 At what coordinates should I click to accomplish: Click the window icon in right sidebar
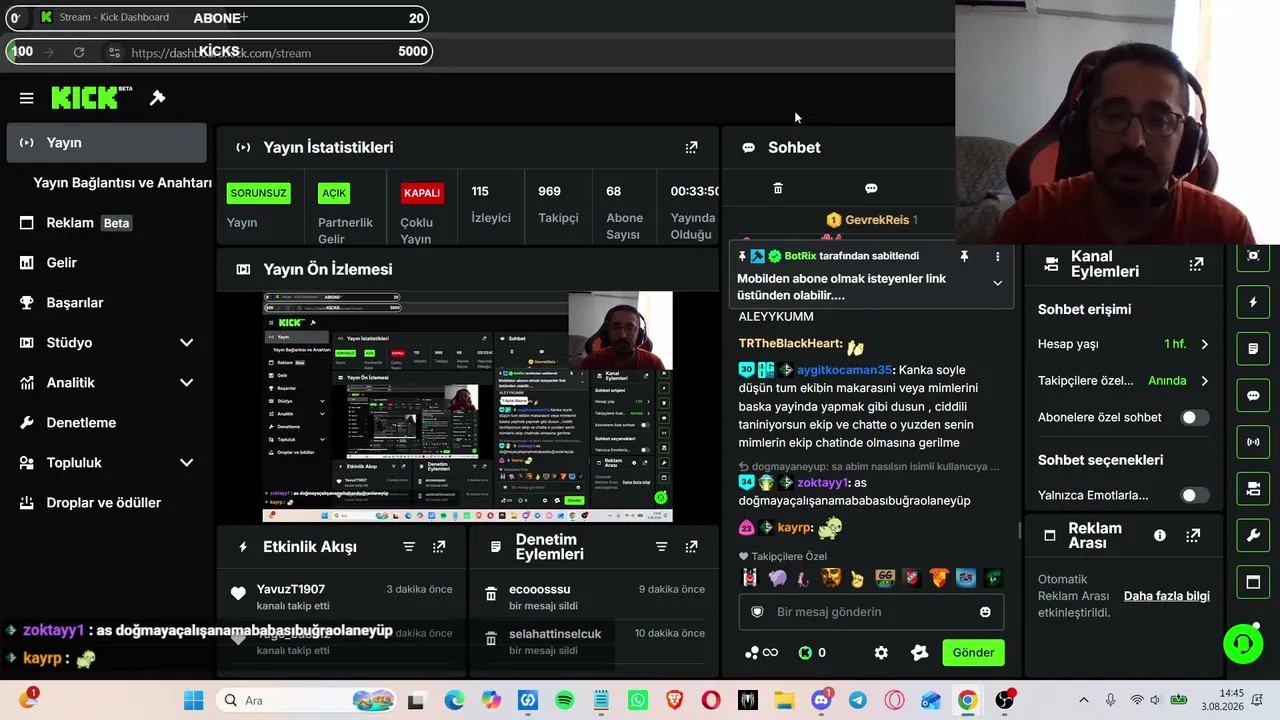(1253, 582)
